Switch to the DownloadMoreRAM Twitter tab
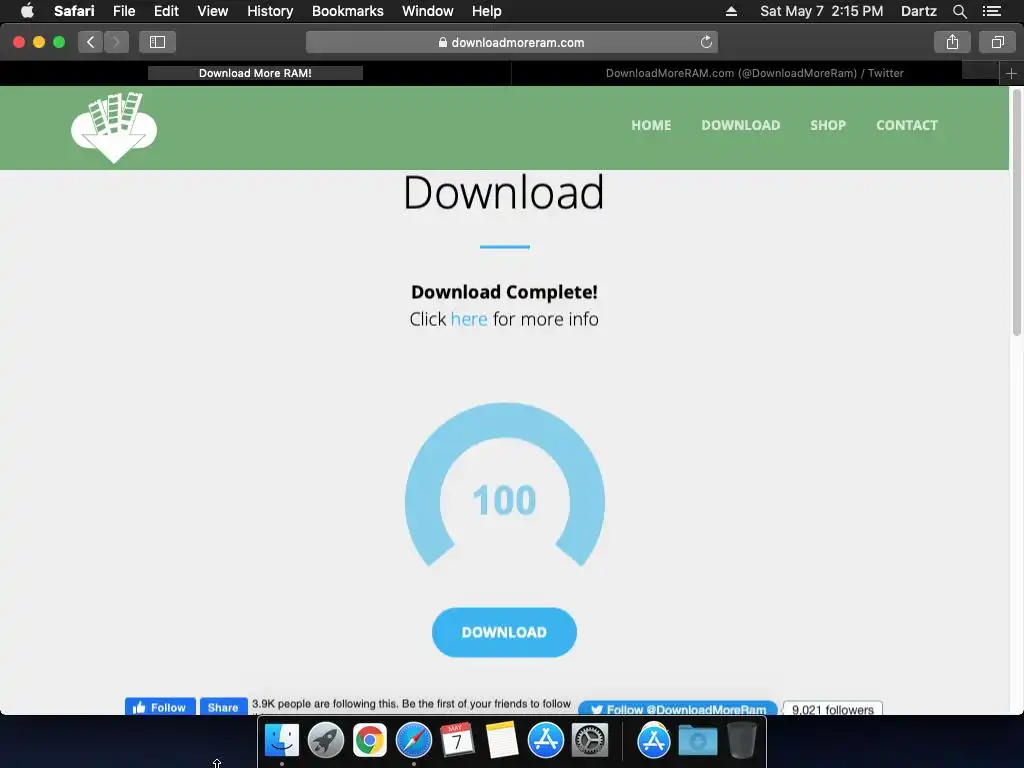 [754, 73]
